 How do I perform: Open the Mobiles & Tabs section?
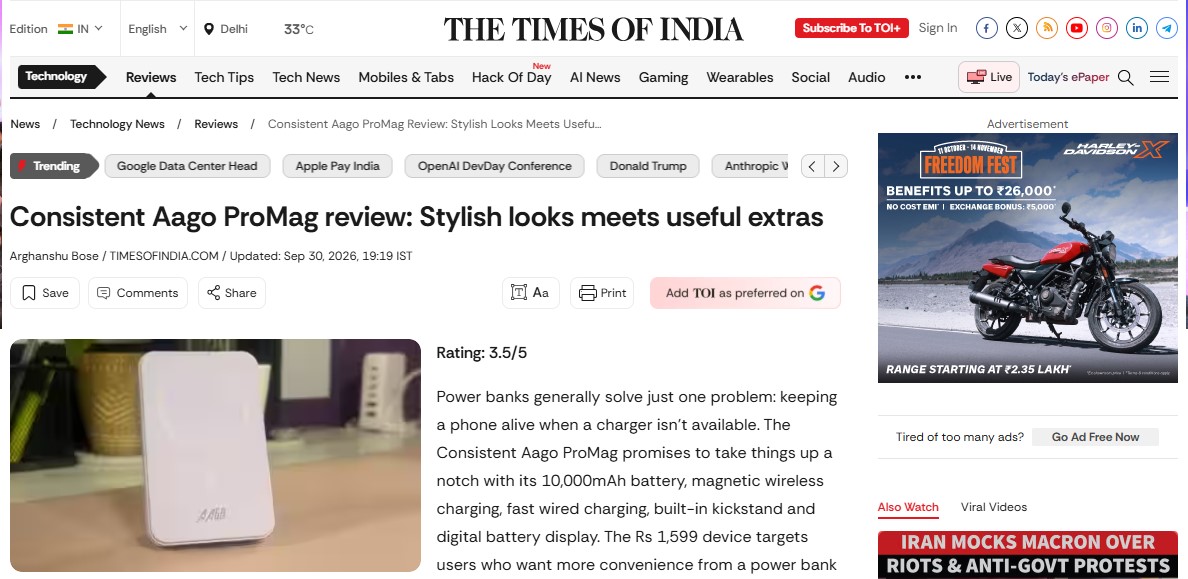(406, 77)
